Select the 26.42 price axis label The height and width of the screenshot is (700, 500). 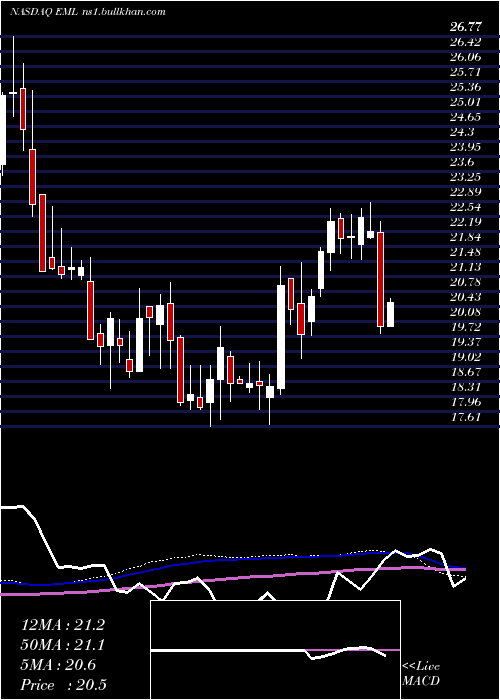click(466, 42)
